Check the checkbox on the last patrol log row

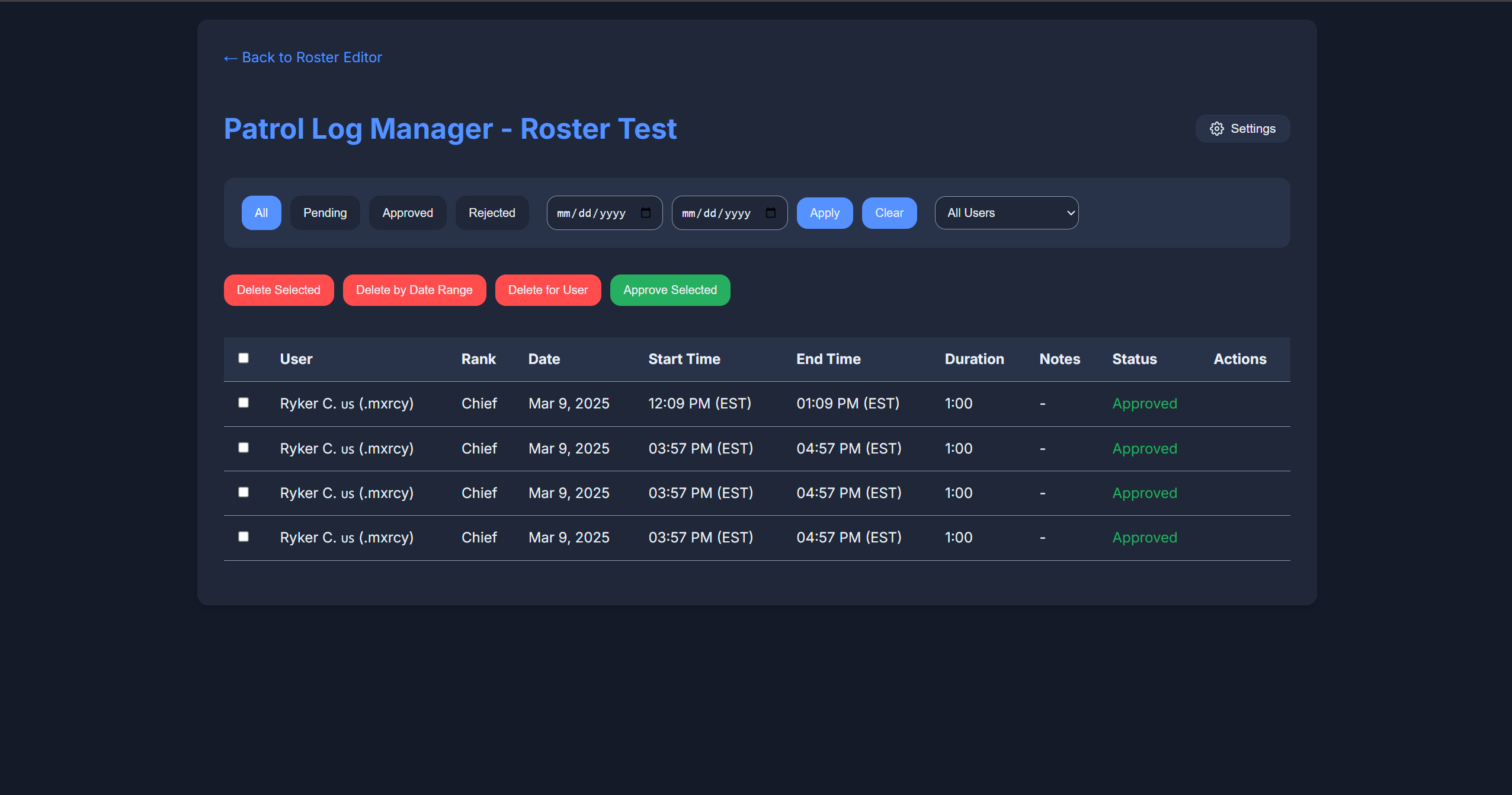244,537
